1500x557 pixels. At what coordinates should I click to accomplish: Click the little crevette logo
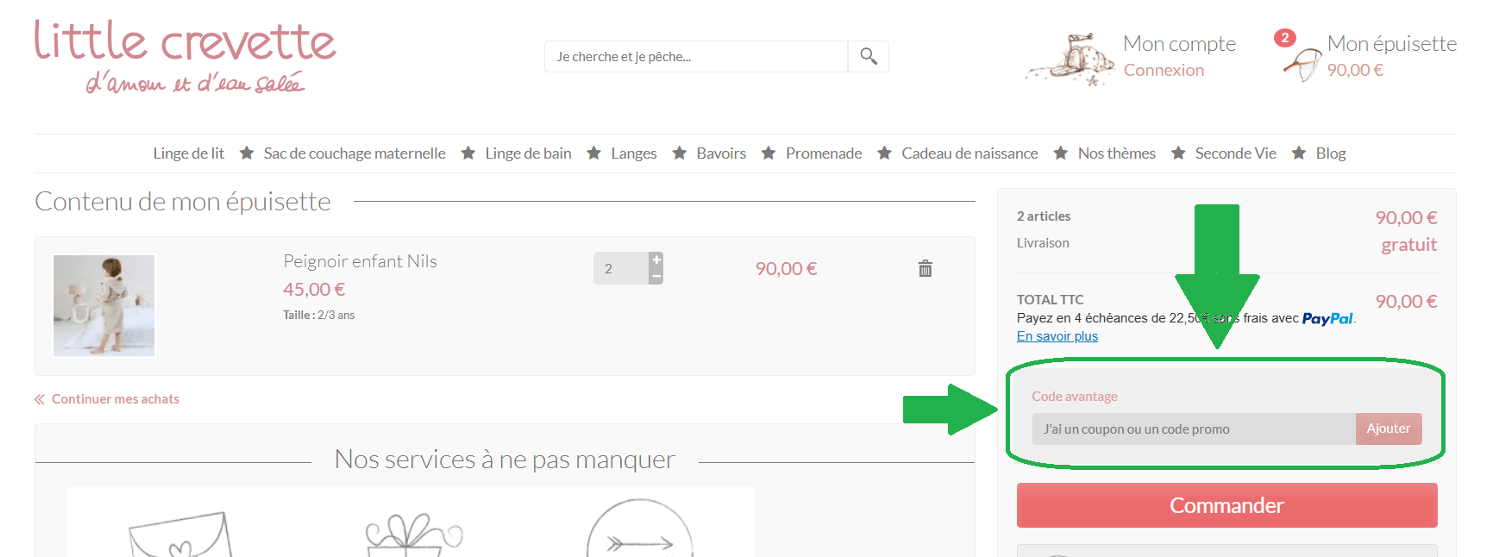point(185,57)
